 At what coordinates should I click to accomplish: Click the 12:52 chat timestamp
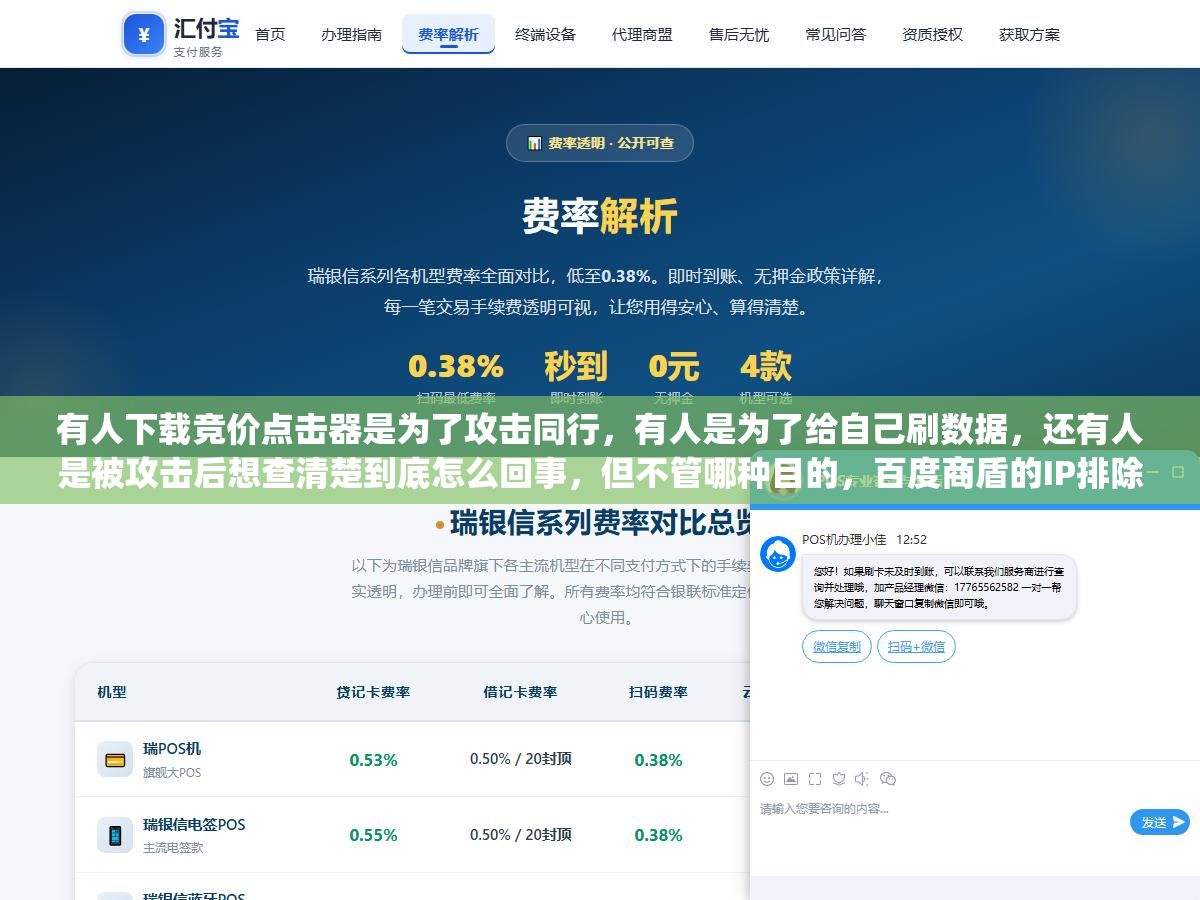[x=911, y=539]
